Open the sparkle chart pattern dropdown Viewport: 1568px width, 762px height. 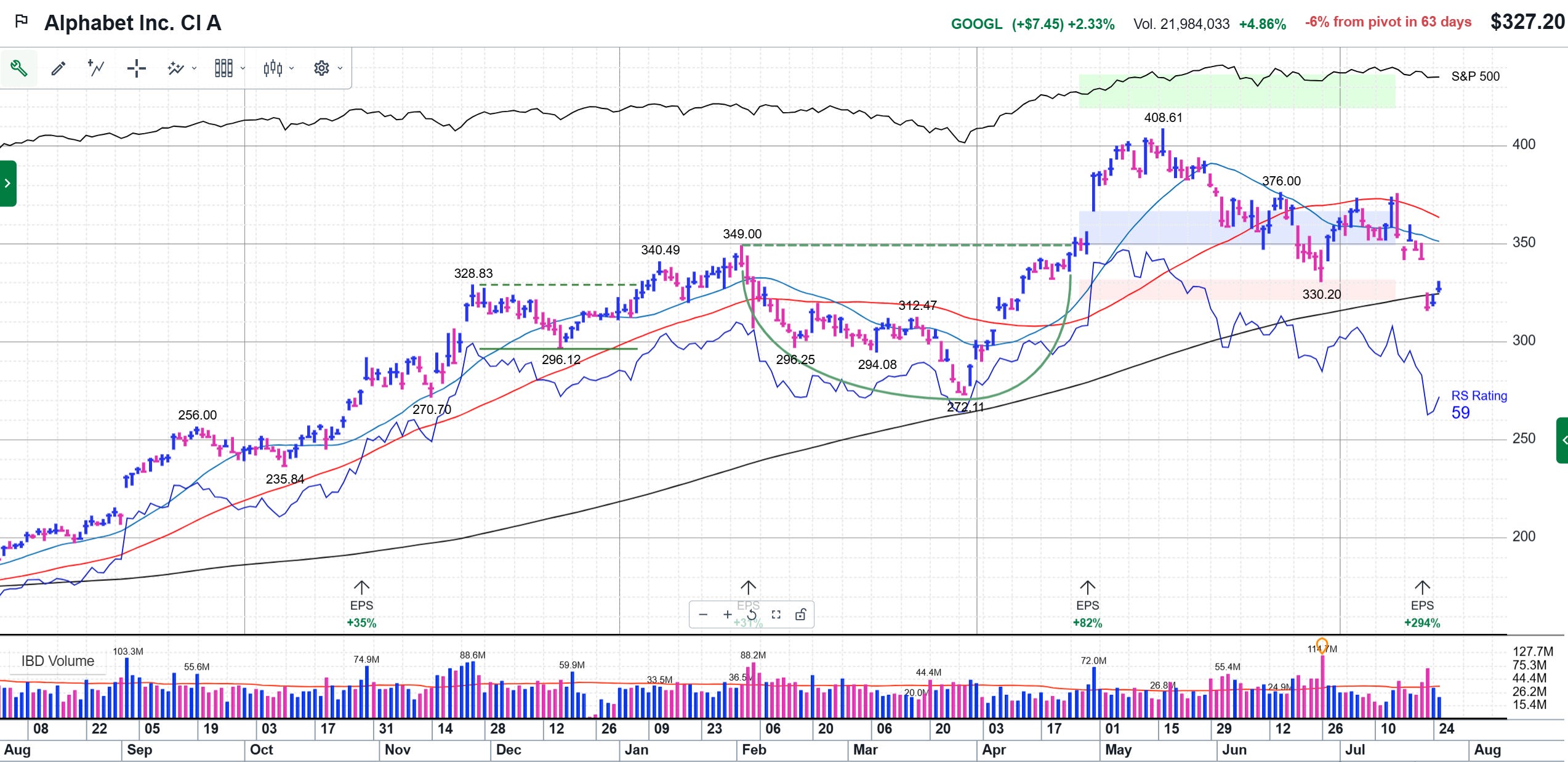(182, 68)
